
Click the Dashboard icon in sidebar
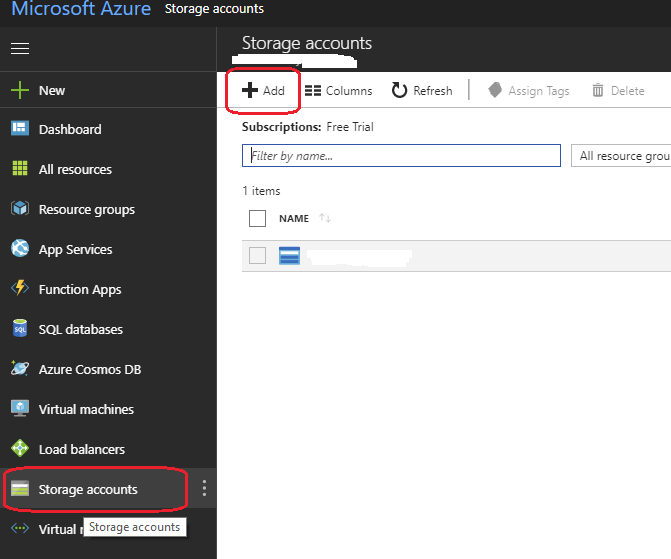20,128
